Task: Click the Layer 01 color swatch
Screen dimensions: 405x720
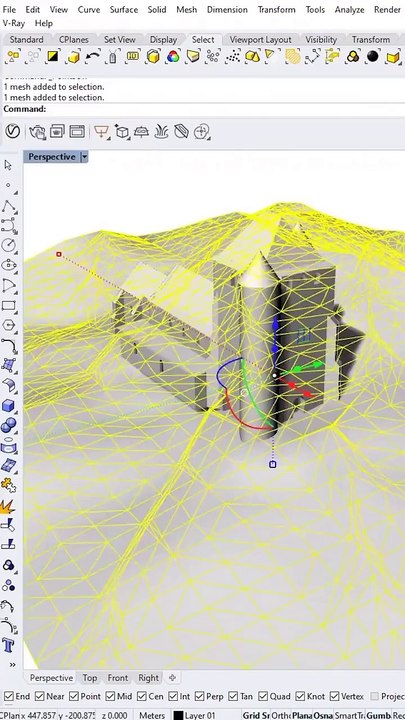Action: pyautogui.click(x=178, y=715)
